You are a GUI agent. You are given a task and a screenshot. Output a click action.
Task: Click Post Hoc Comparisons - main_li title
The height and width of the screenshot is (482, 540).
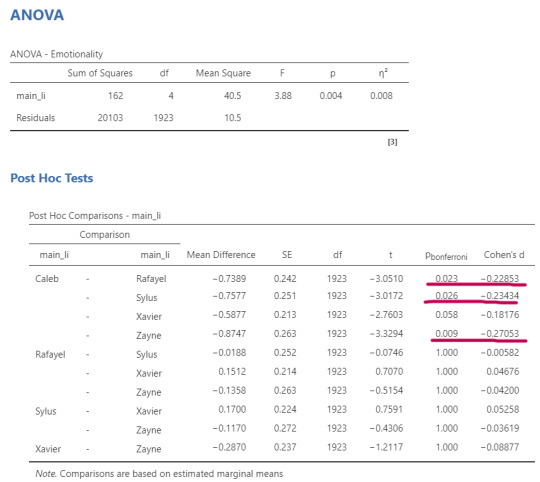point(95,216)
